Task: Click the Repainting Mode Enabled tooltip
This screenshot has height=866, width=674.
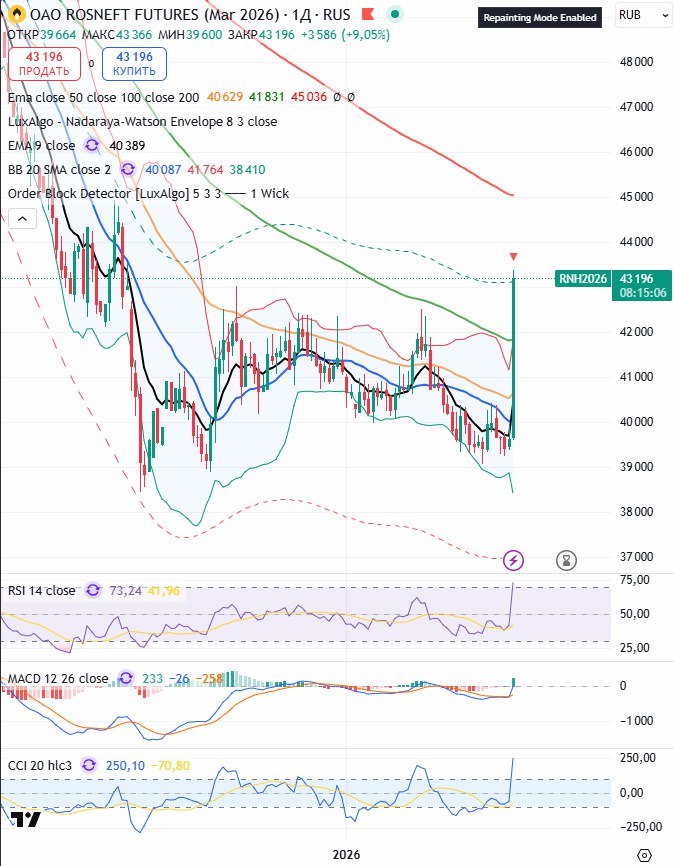Action: 540,18
